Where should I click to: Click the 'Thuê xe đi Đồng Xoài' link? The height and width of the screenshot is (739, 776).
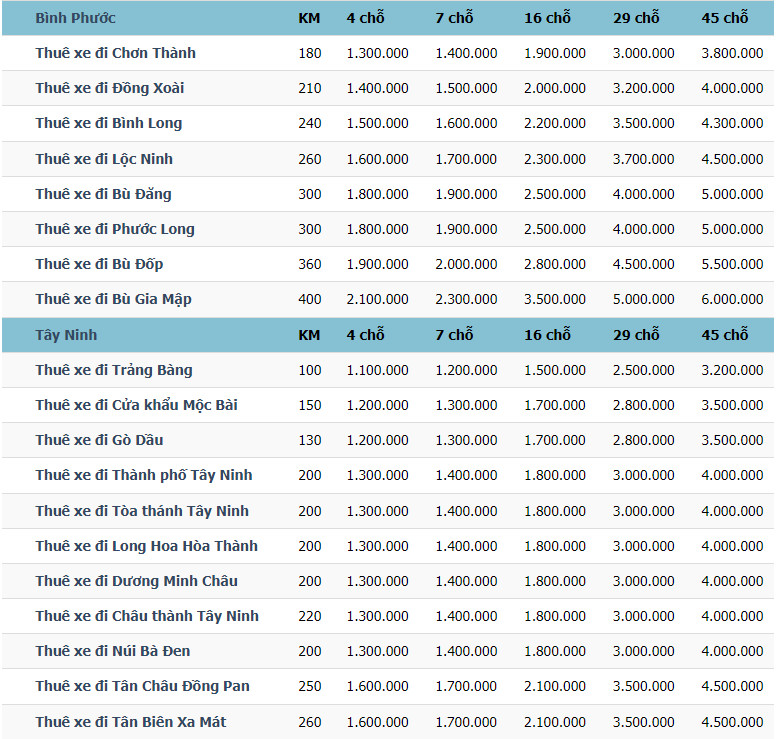pyautogui.click(x=109, y=88)
